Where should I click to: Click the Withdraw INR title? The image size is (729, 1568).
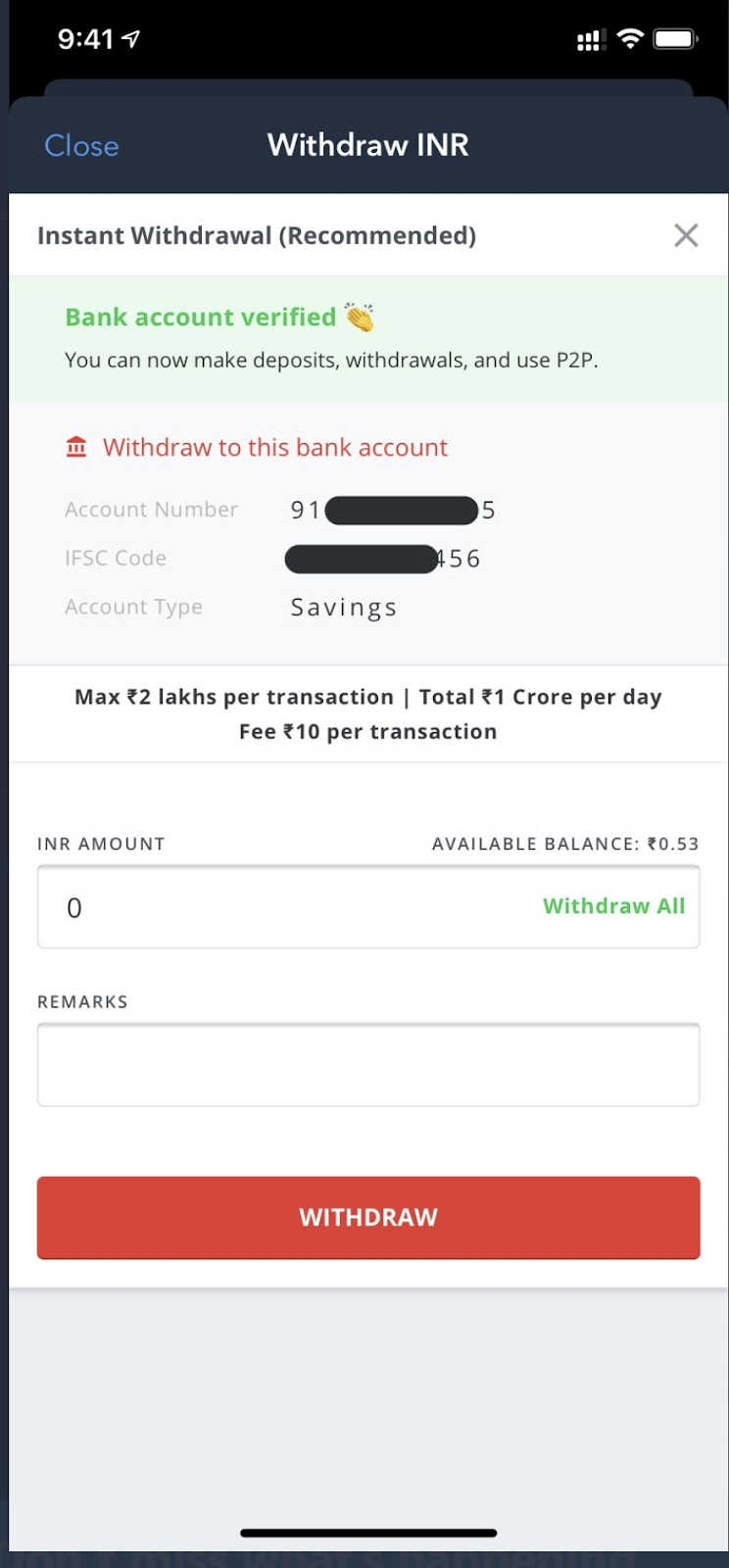point(368,145)
